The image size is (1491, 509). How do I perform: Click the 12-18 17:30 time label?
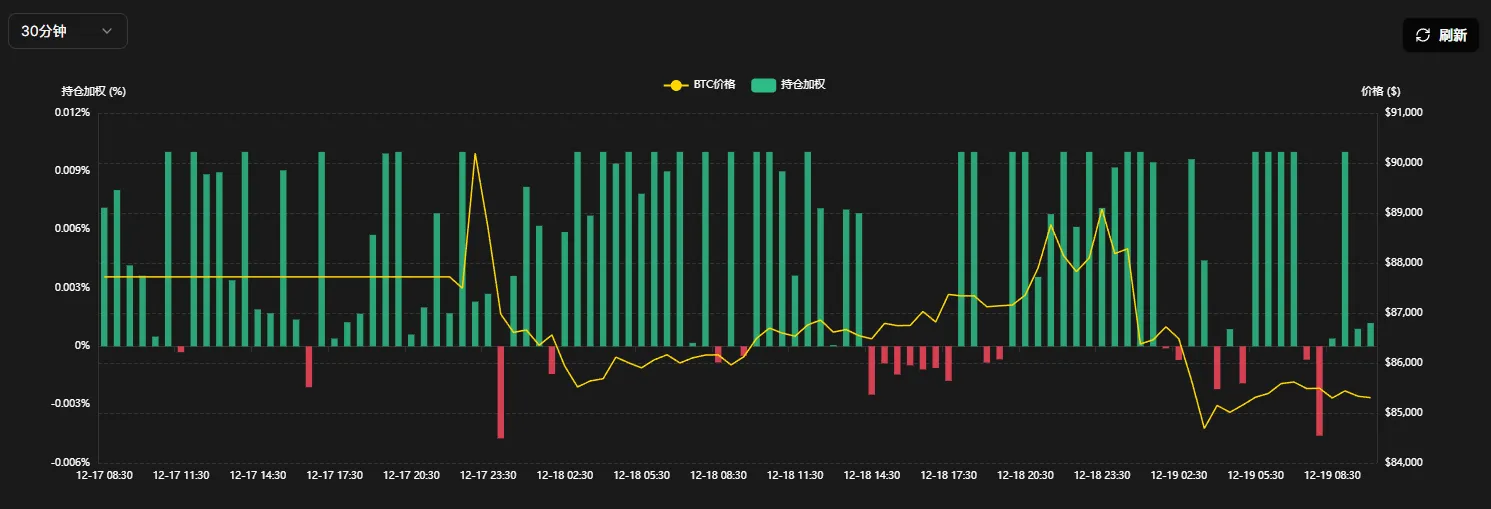[949, 476]
